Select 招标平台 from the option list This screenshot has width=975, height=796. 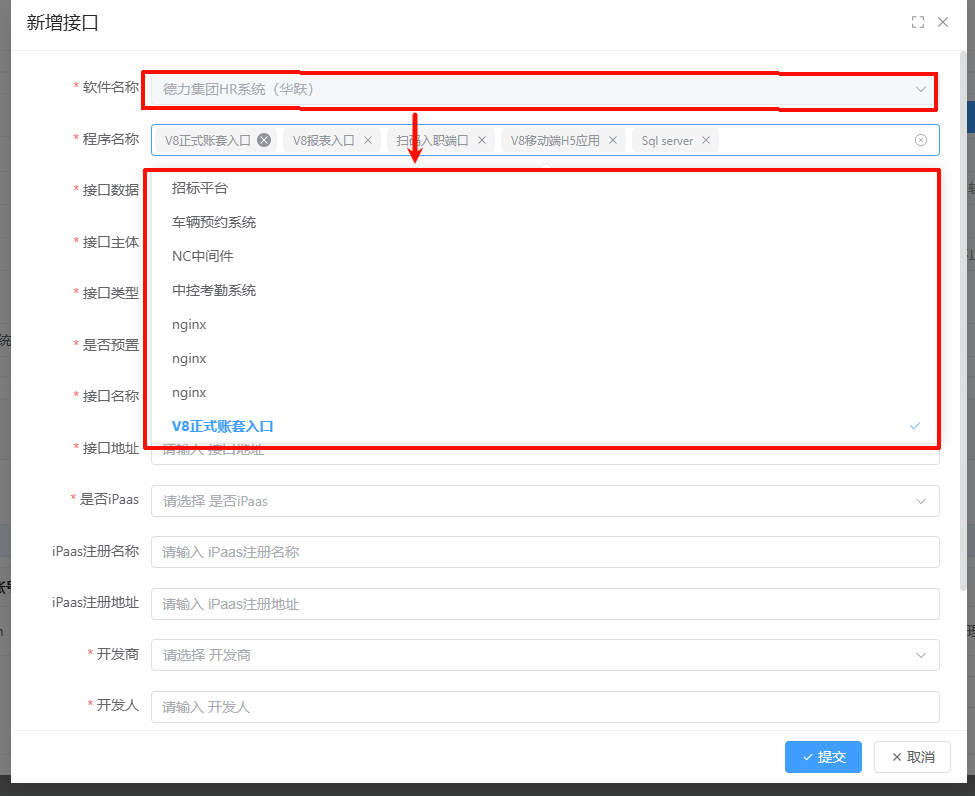pos(200,188)
